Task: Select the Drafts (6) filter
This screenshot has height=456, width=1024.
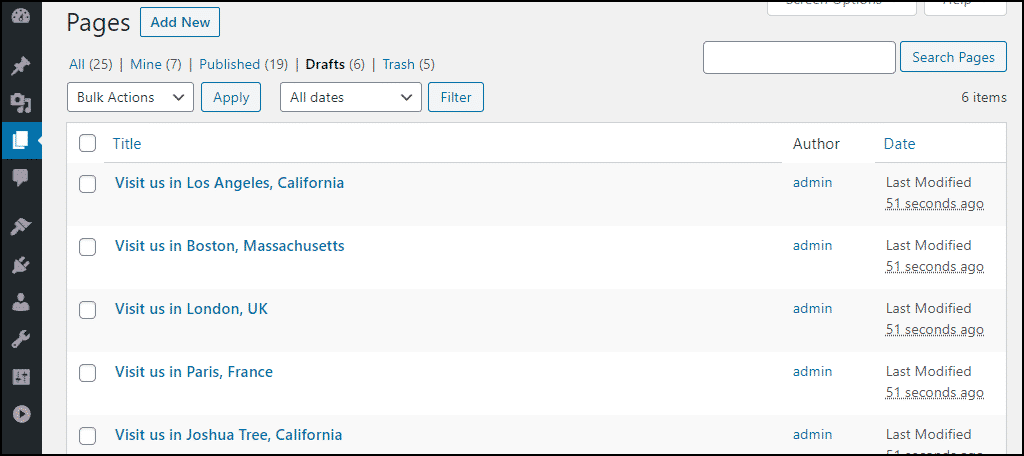Action: 335,65
